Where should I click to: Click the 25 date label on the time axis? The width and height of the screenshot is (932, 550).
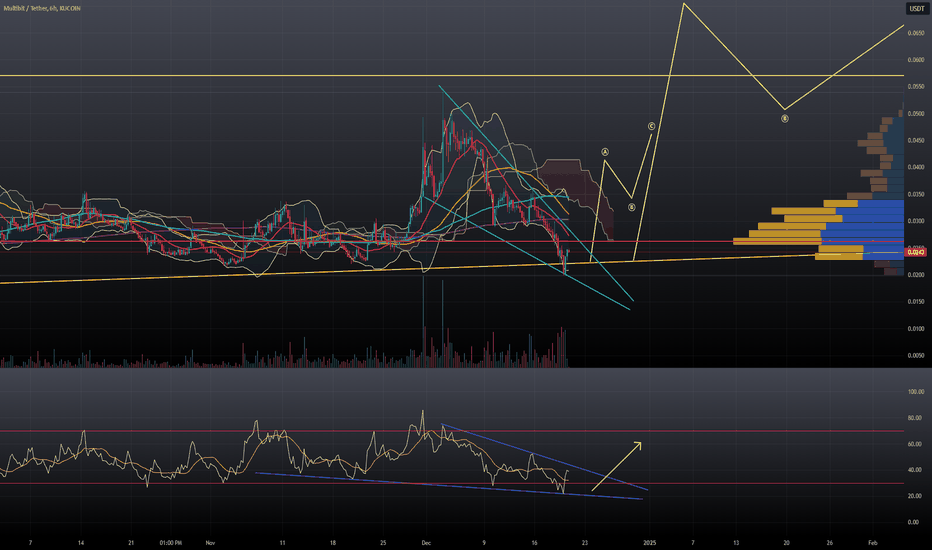(383, 543)
